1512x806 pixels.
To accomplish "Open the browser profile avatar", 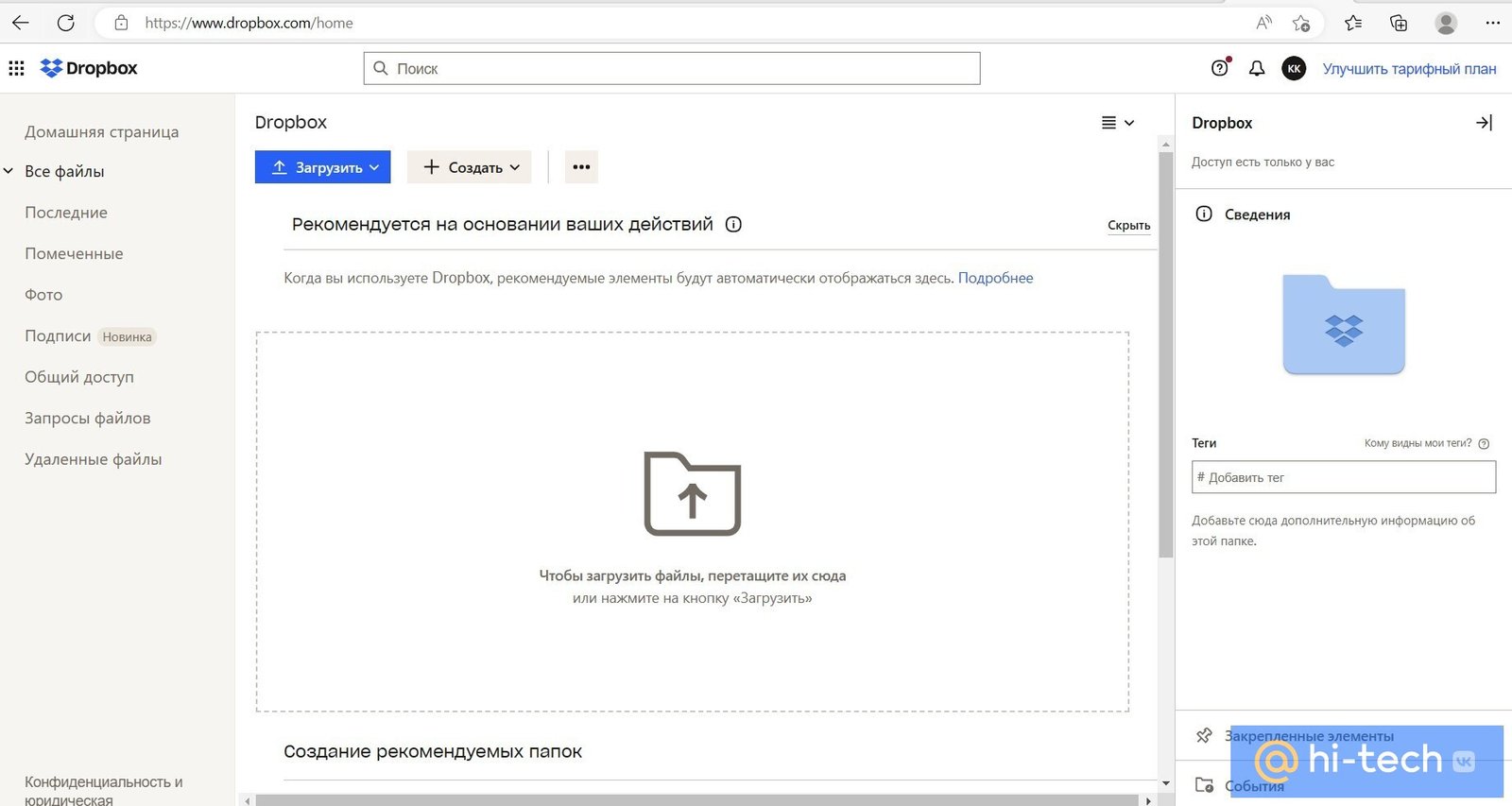I will click(1446, 23).
